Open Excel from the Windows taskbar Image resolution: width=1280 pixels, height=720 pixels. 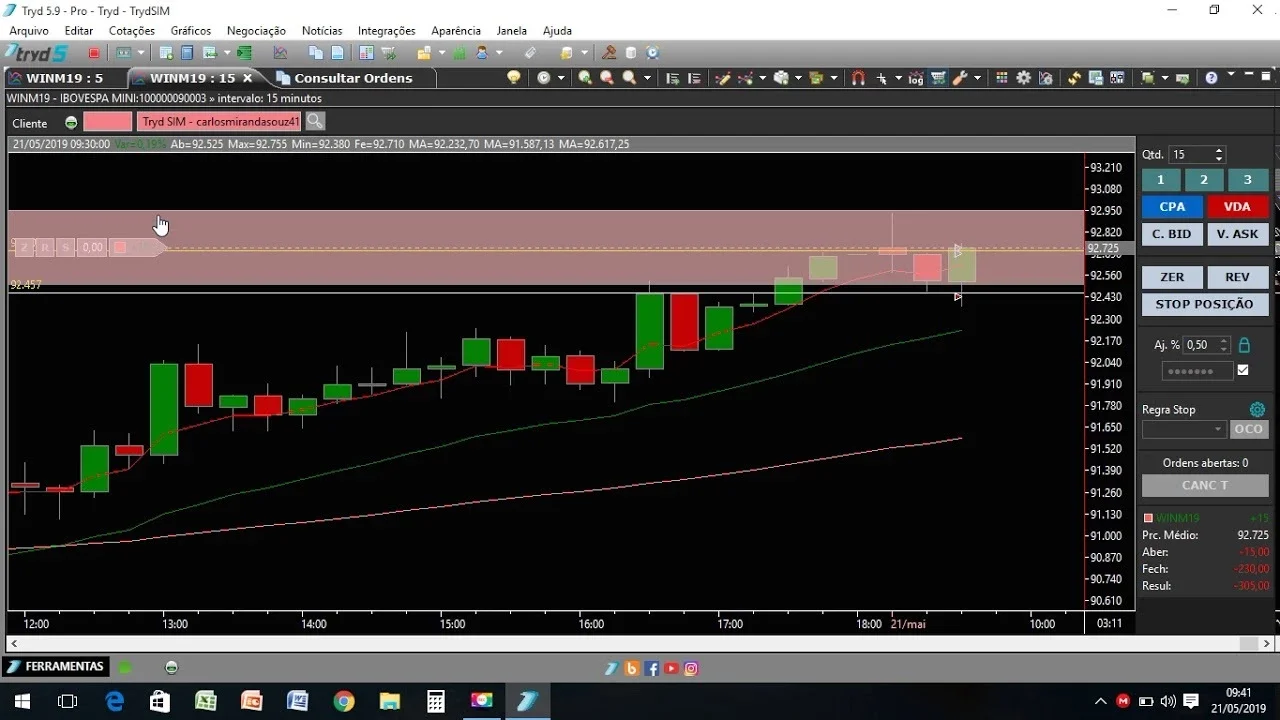point(205,701)
